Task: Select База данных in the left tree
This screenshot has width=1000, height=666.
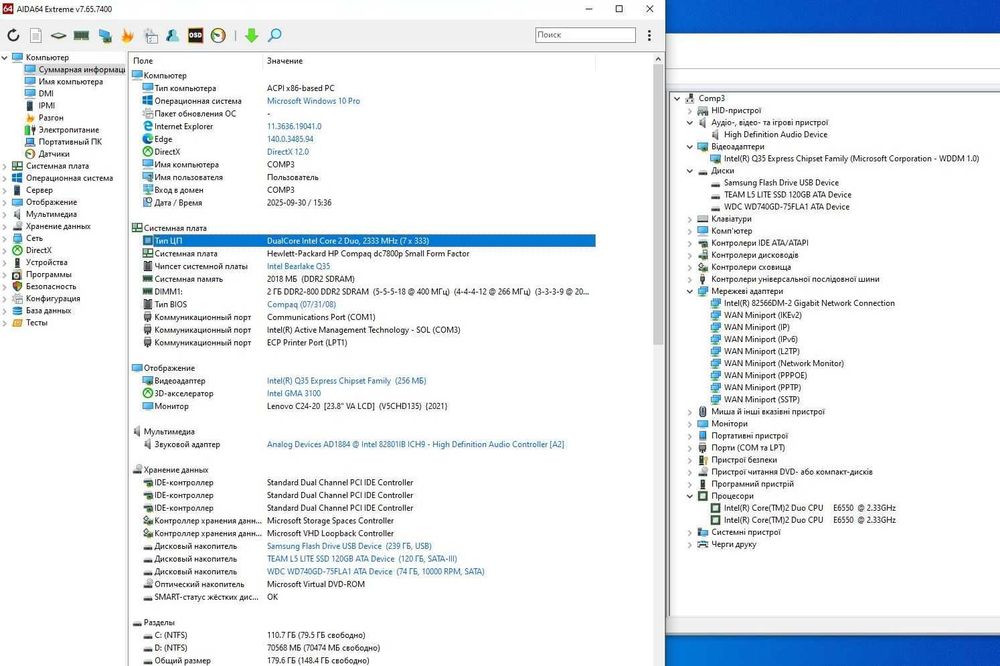Action: [48, 311]
